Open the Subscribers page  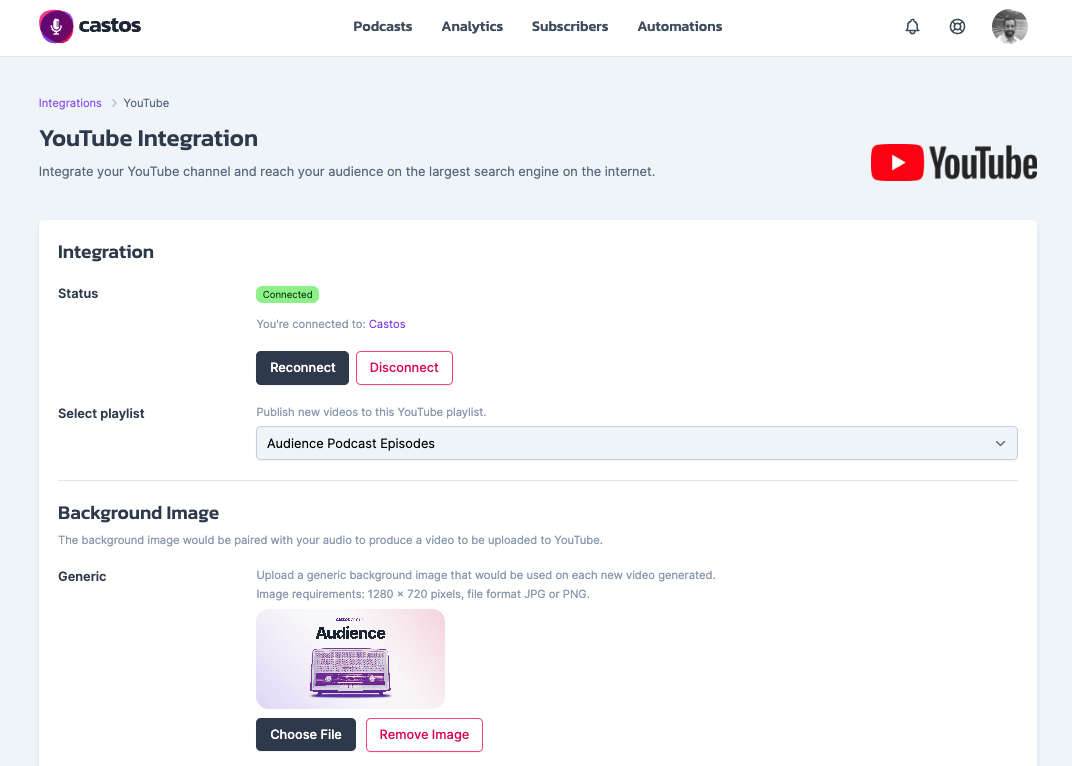click(570, 27)
